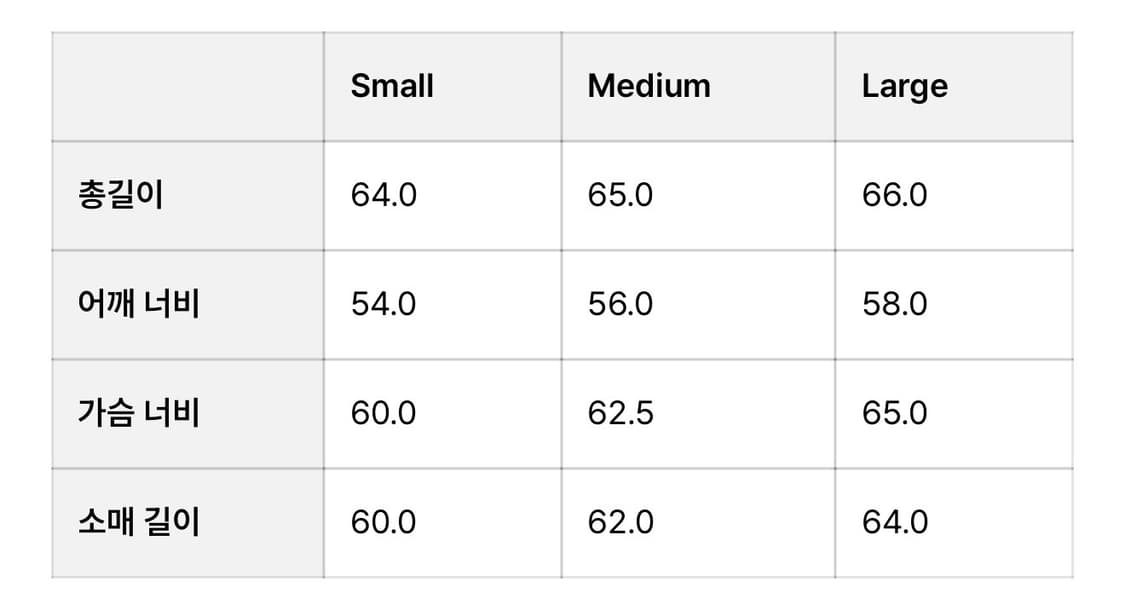
Task: Click the empty top-left header cell
Action: point(188,86)
